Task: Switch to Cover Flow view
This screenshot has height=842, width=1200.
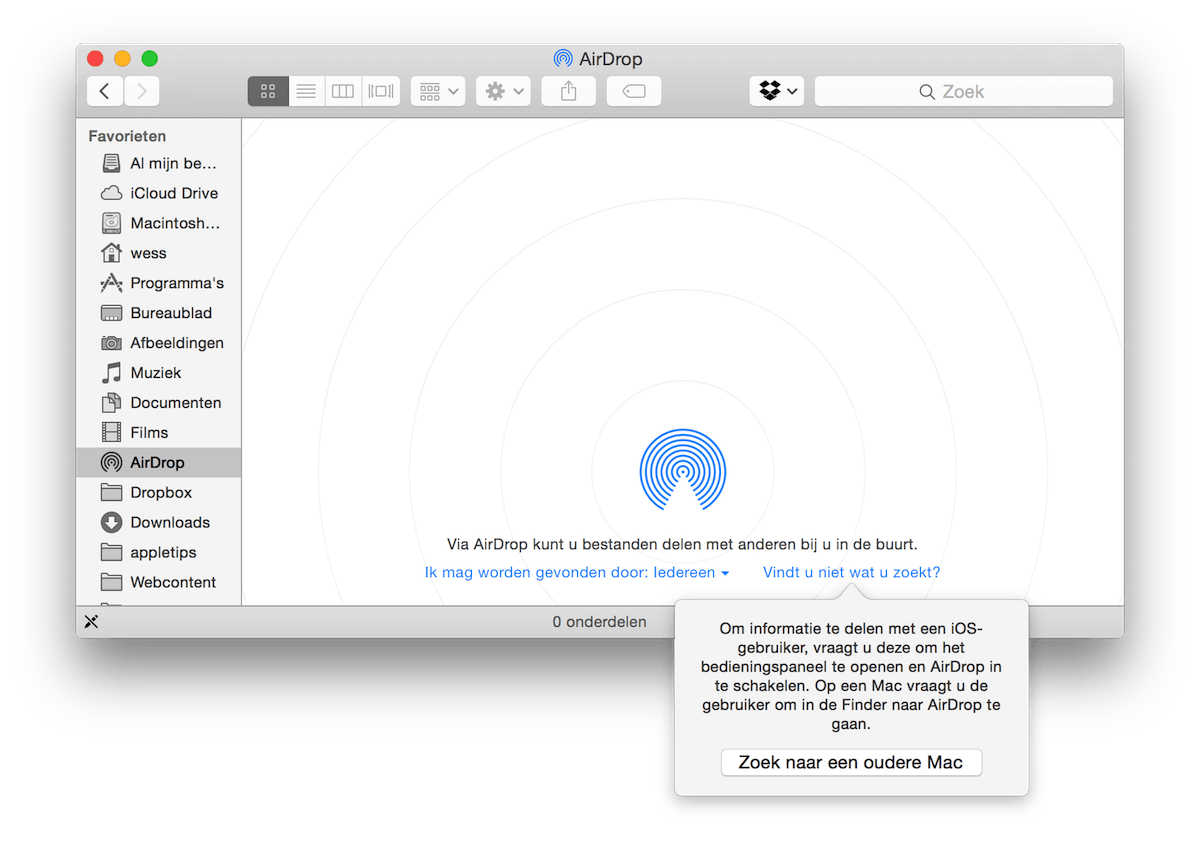Action: 381,91
